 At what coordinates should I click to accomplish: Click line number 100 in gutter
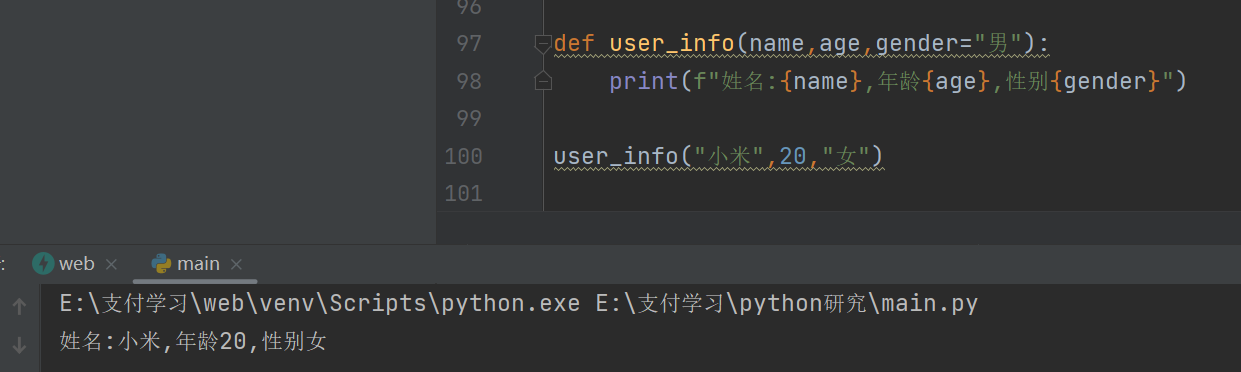pyautogui.click(x=463, y=157)
